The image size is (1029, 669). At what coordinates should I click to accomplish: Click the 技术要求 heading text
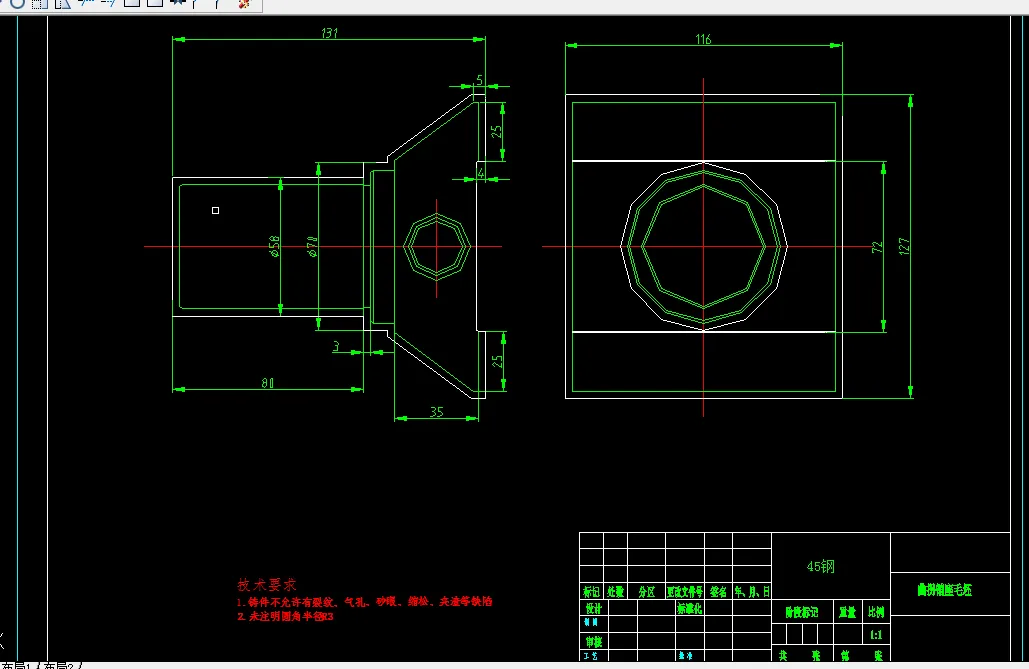[x=266, y=584]
